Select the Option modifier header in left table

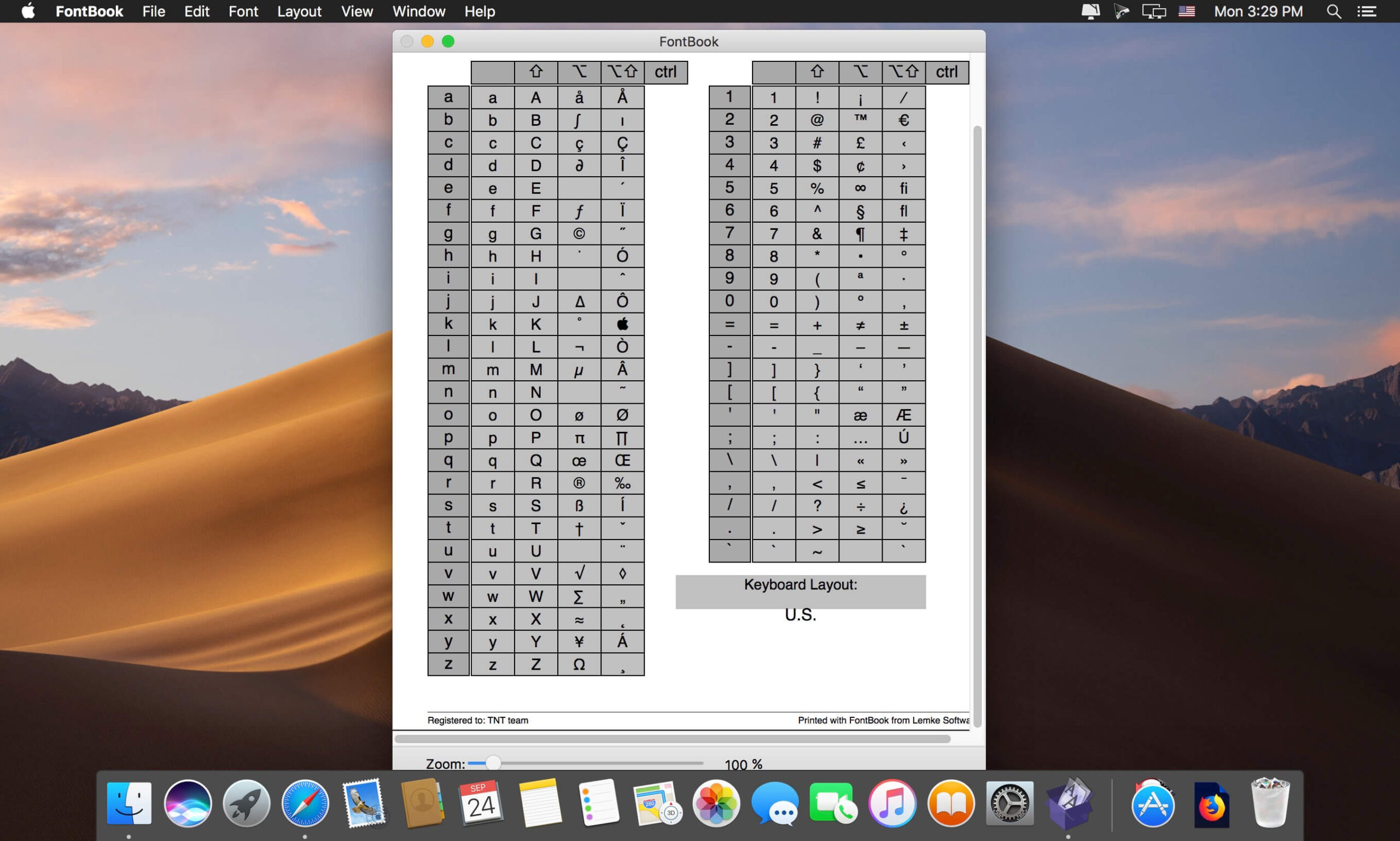[x=579, y=72]
